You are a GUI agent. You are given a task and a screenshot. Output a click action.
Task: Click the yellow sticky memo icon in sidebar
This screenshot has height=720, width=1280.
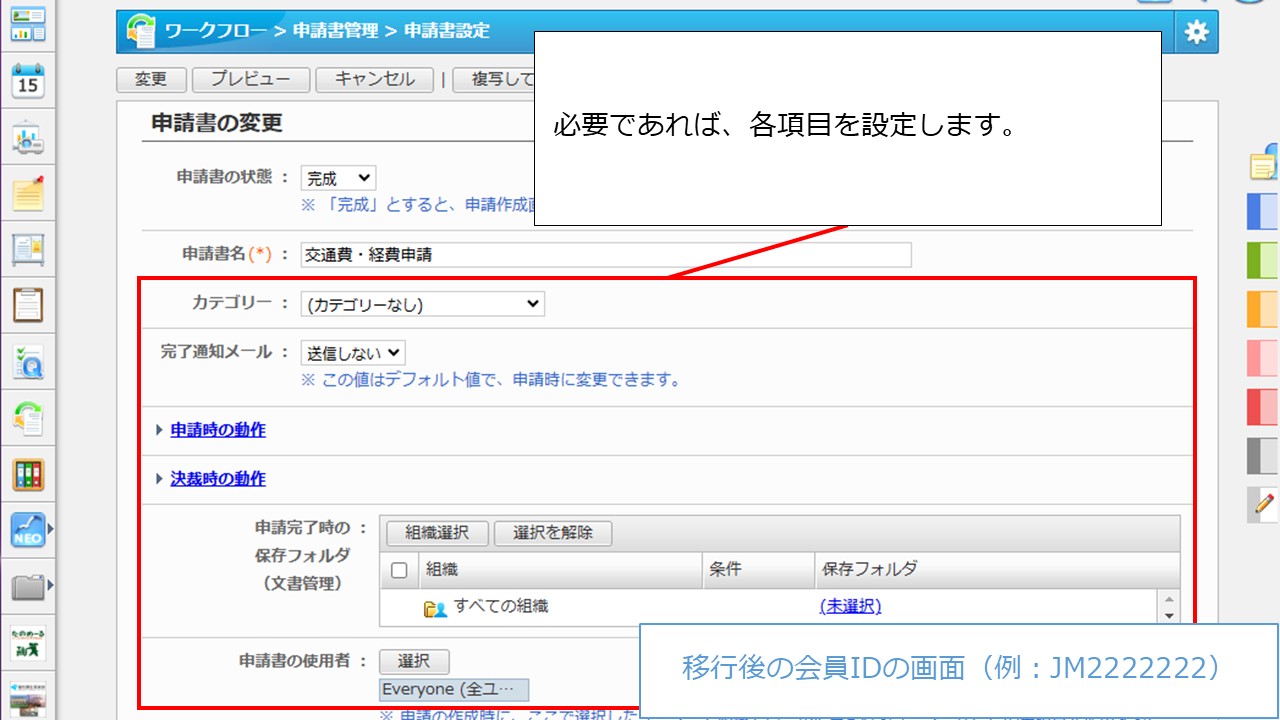click(28, 193)
